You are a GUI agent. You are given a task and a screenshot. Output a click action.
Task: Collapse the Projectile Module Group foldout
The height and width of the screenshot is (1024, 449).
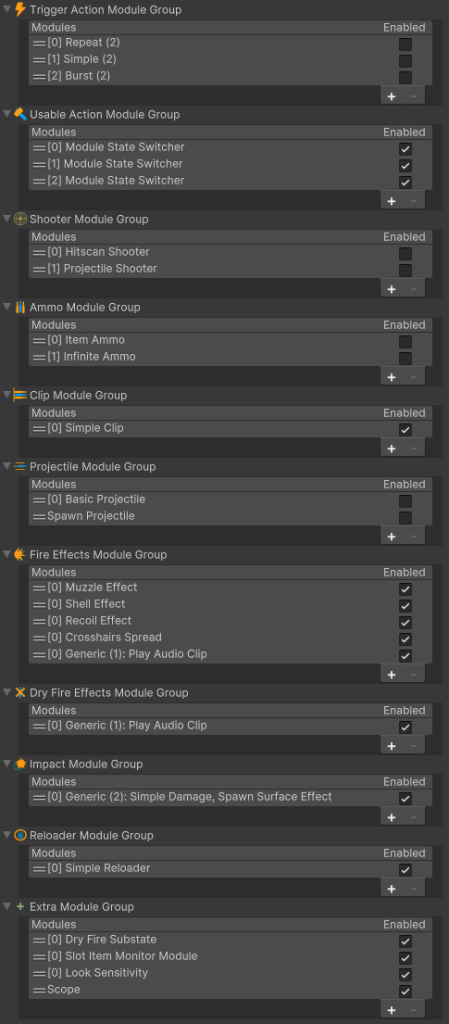point(7,466)
